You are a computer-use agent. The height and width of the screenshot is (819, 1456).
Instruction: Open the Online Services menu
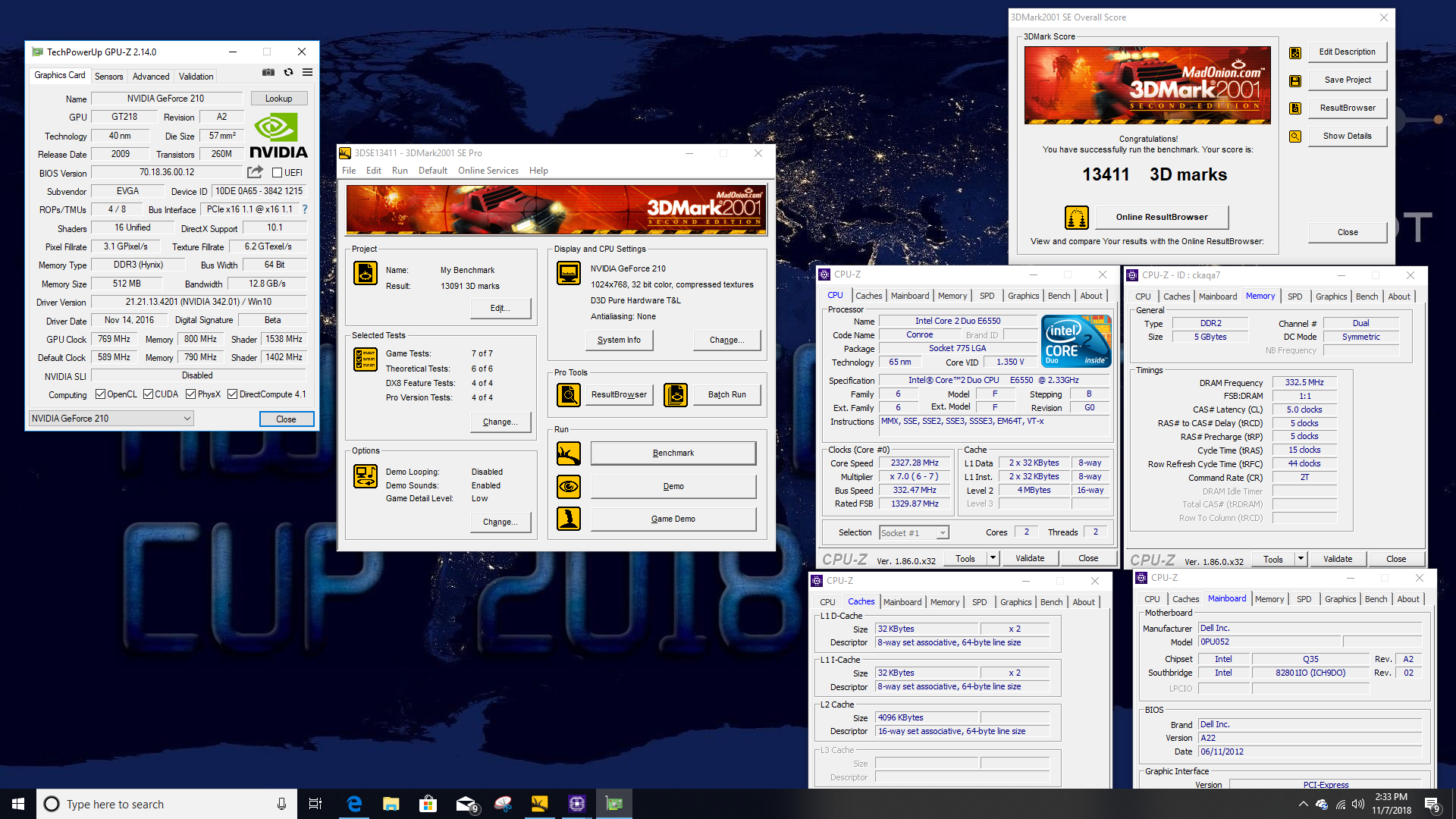(488, 171)
